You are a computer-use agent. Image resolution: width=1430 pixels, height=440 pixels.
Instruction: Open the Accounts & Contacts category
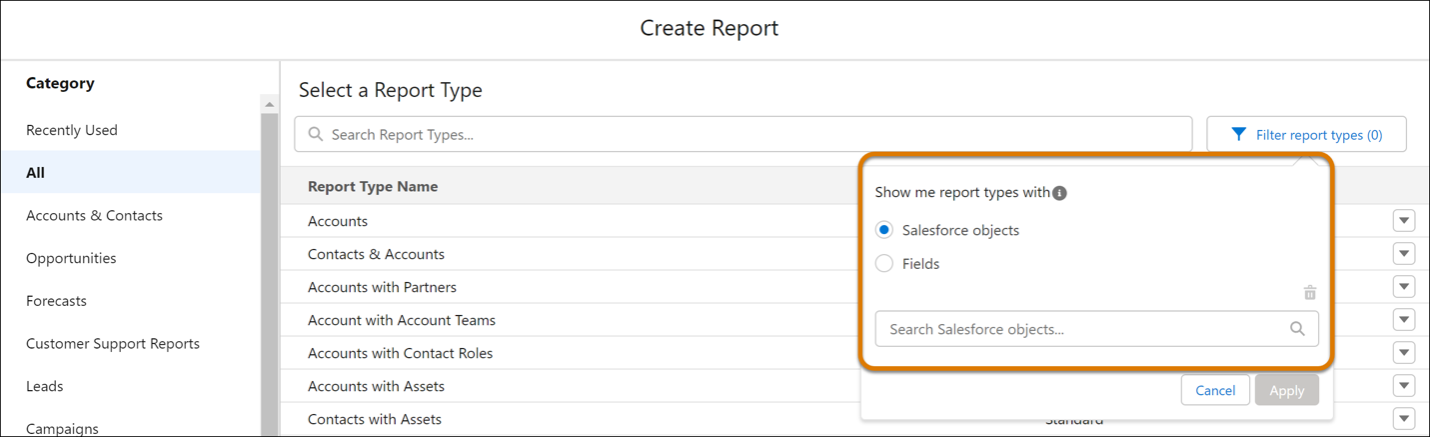pos(94,215)
